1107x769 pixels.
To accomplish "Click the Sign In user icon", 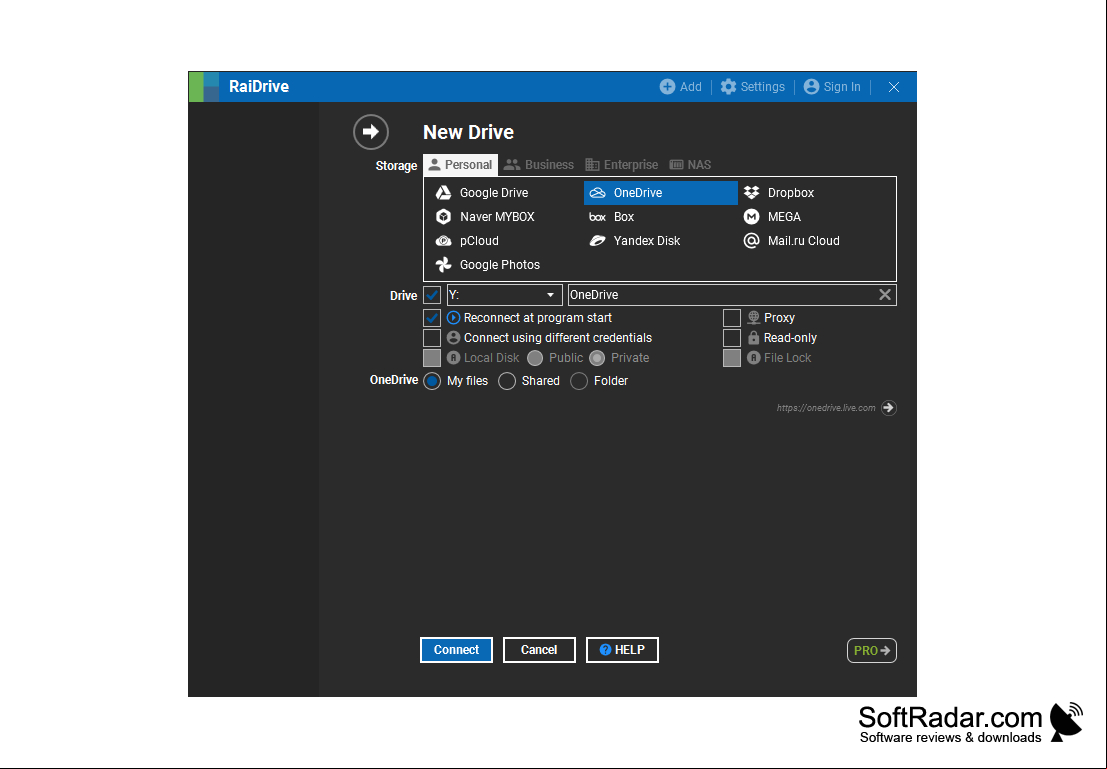I will pos(811,87).
